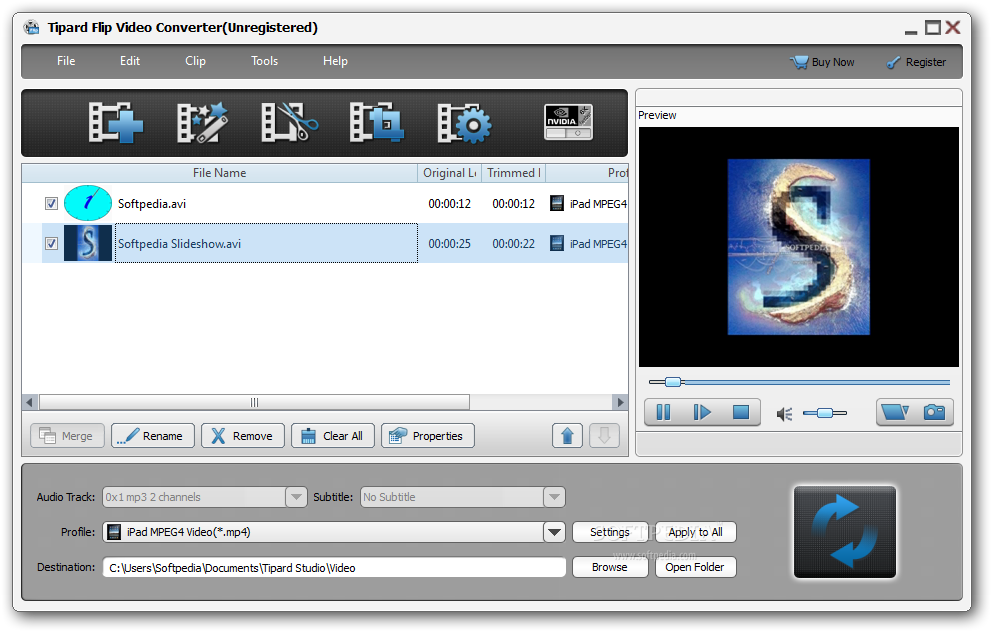The width and height of the screenshot is (992, 632).
Task: Open the snapshot folder icon
Action: pyautogui.click(x=895, y=412)
